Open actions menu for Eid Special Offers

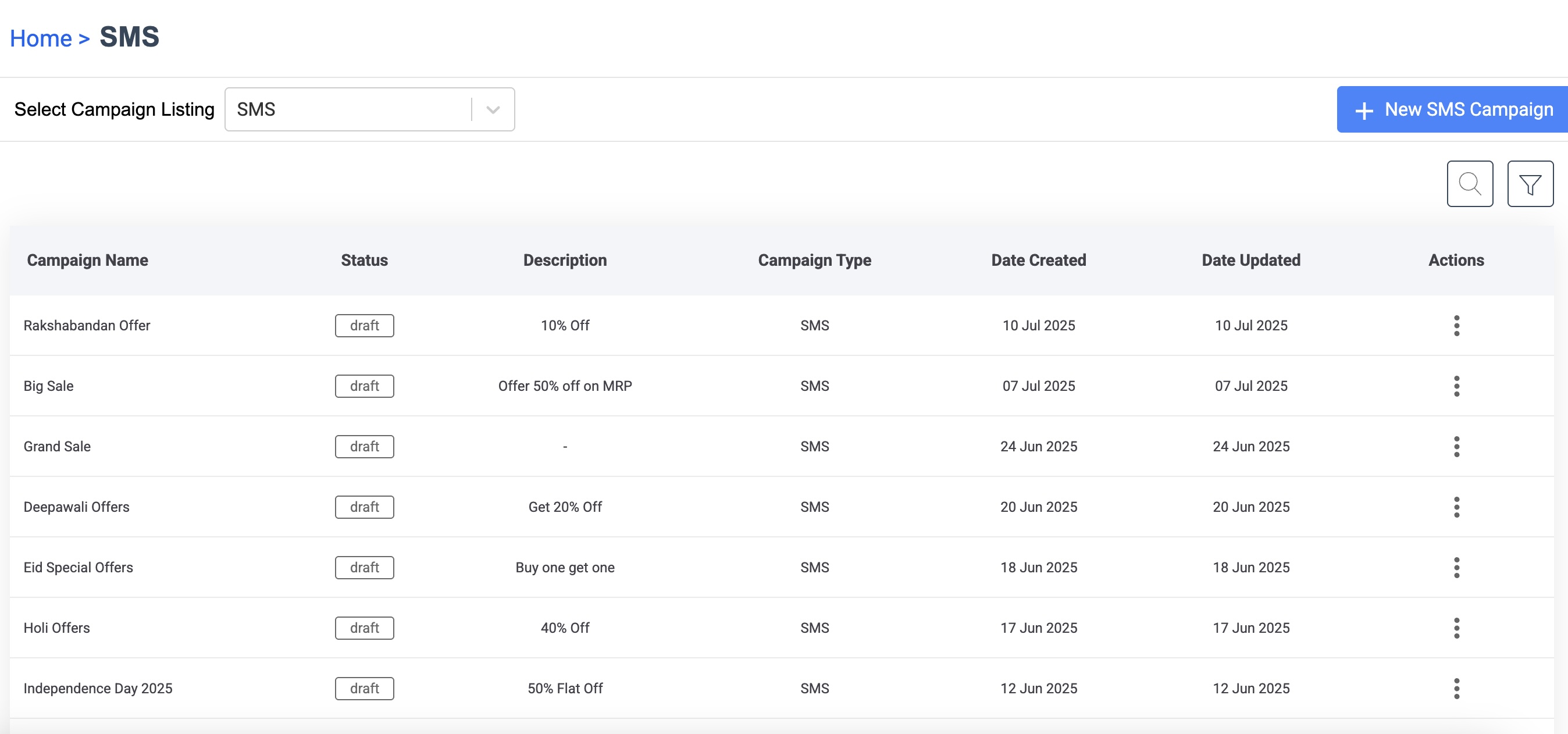pos(1456,567)
